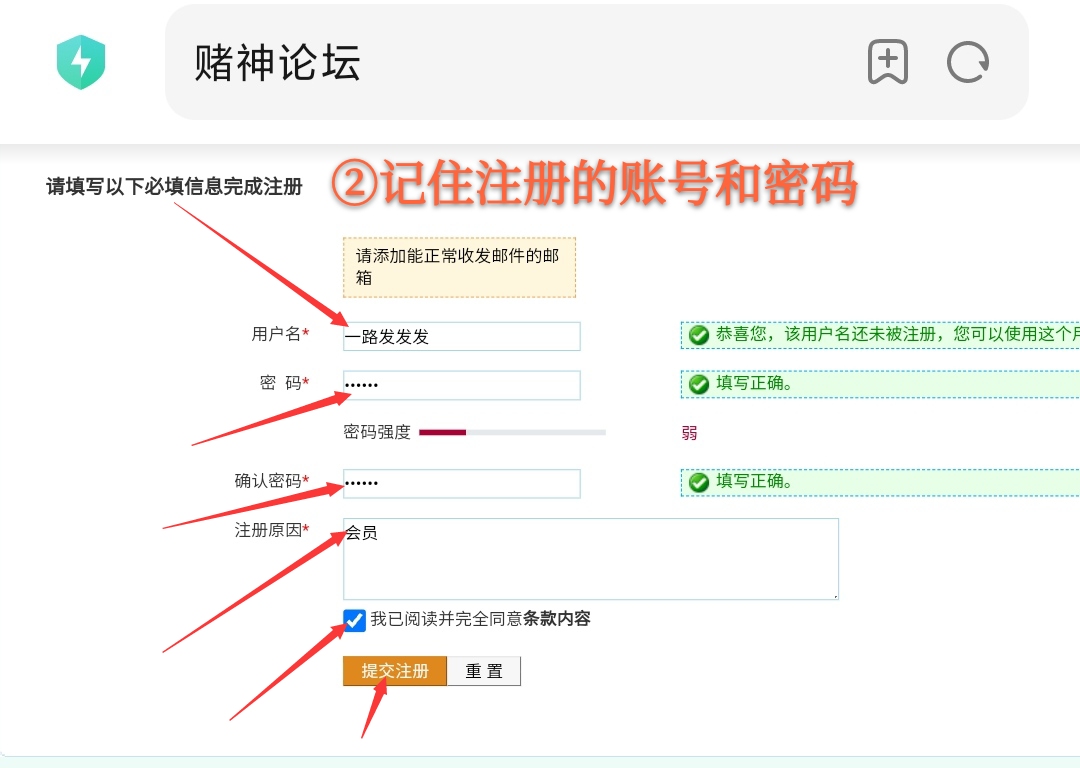Image resolution: width=1080 pixels, height=768 pixels.
Task: Click the 用户名 field label
Action: point(277,335)
